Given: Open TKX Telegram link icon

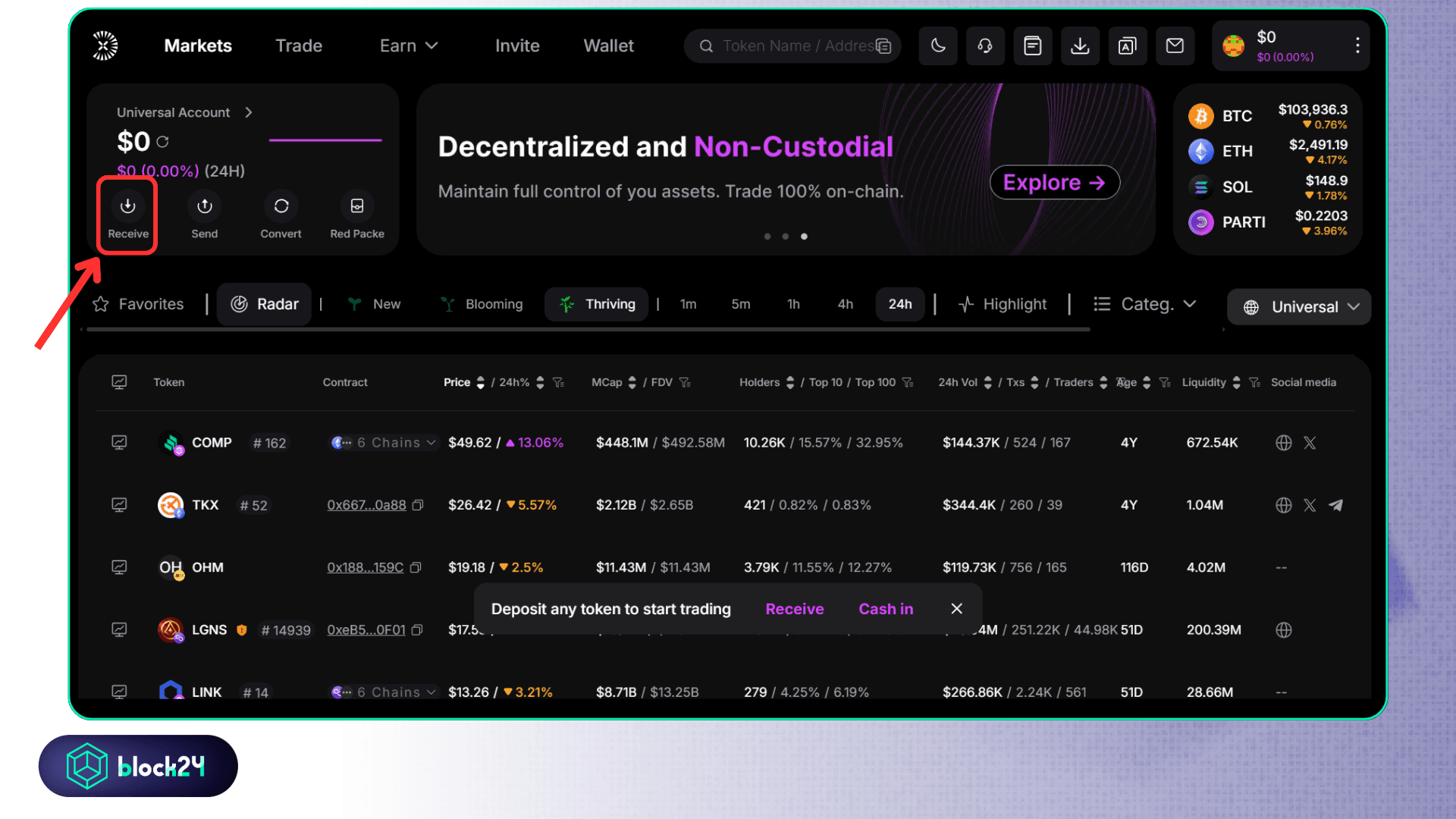Looking at the screenshot, I should [x=1335, y=505].
